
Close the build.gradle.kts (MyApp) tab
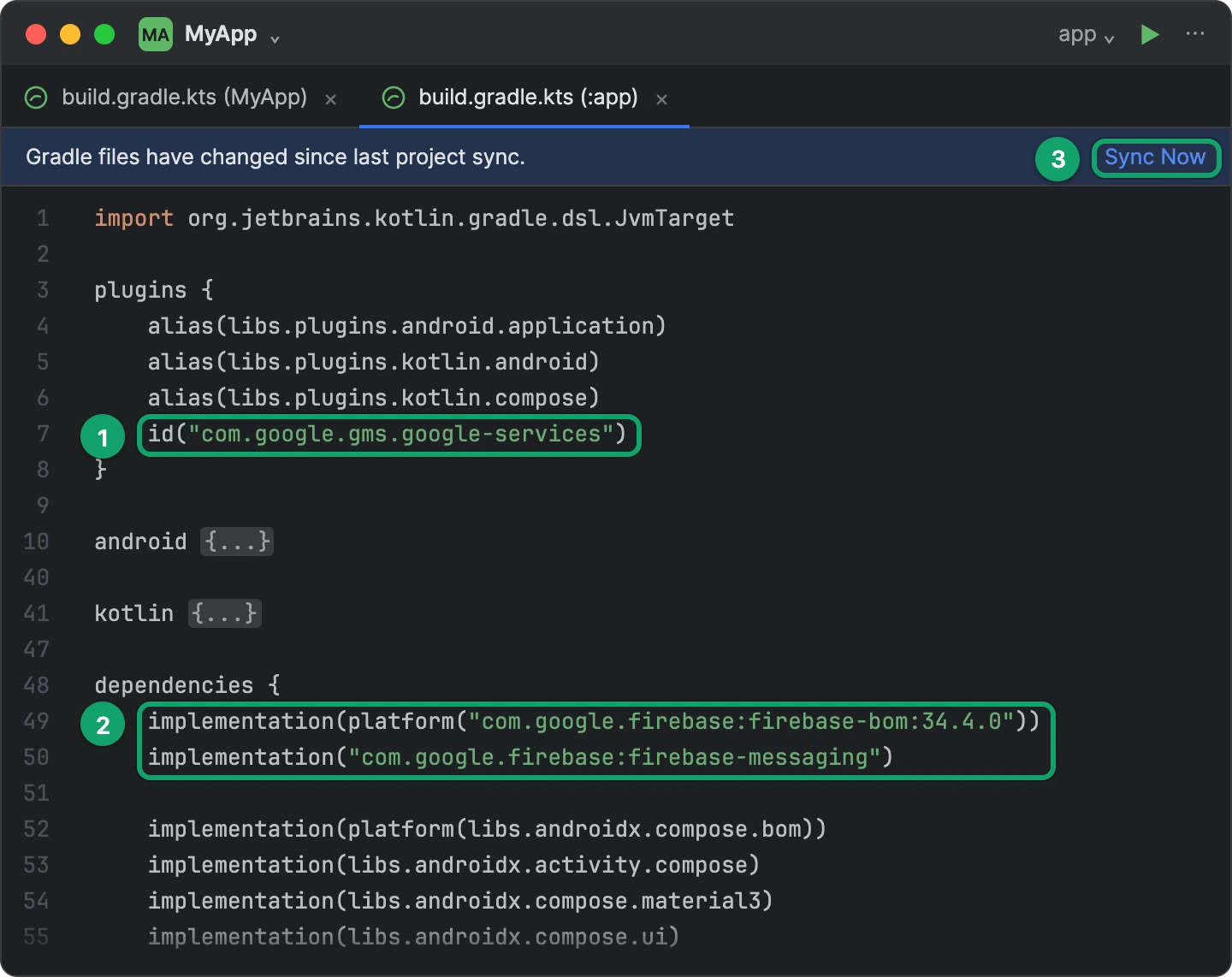click(331, 99)
